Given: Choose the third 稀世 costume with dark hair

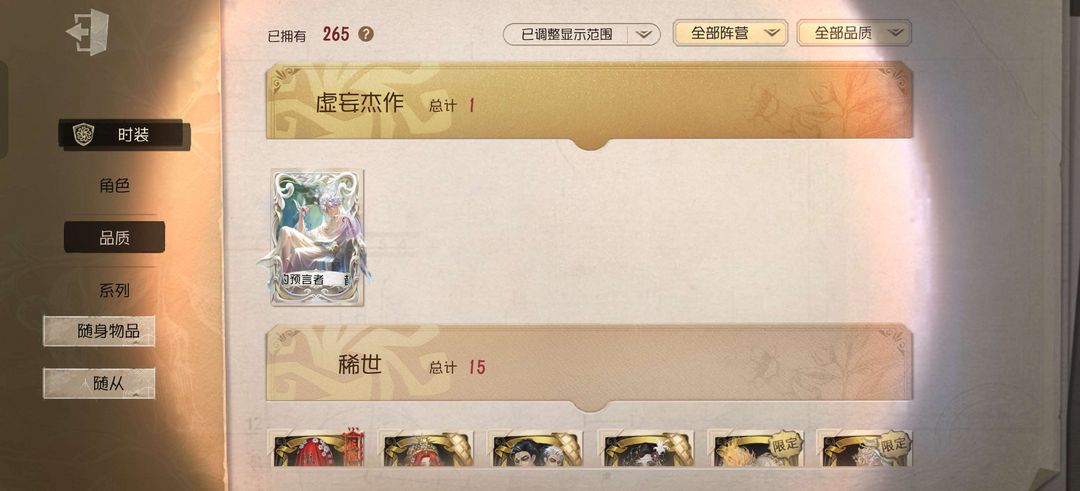Looking at the screenshot, I should 535,448.
